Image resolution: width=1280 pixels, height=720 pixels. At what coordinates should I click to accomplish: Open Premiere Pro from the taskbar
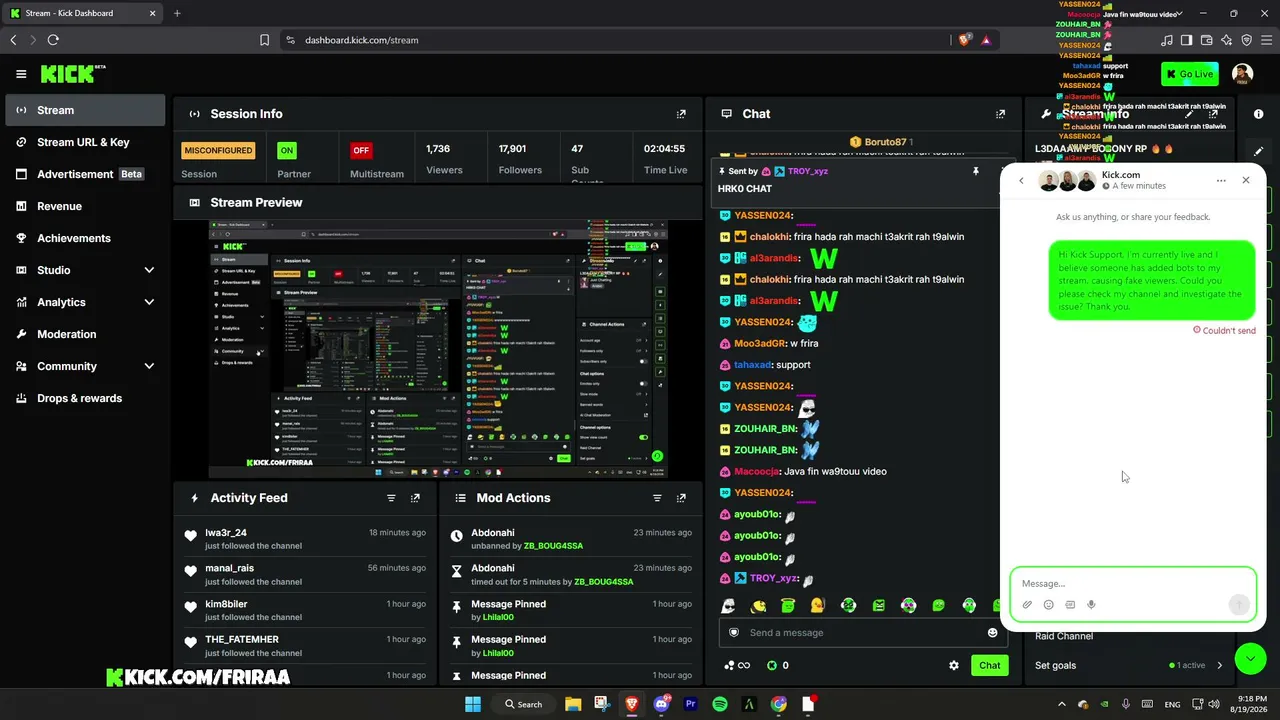[x=690, y=704]
